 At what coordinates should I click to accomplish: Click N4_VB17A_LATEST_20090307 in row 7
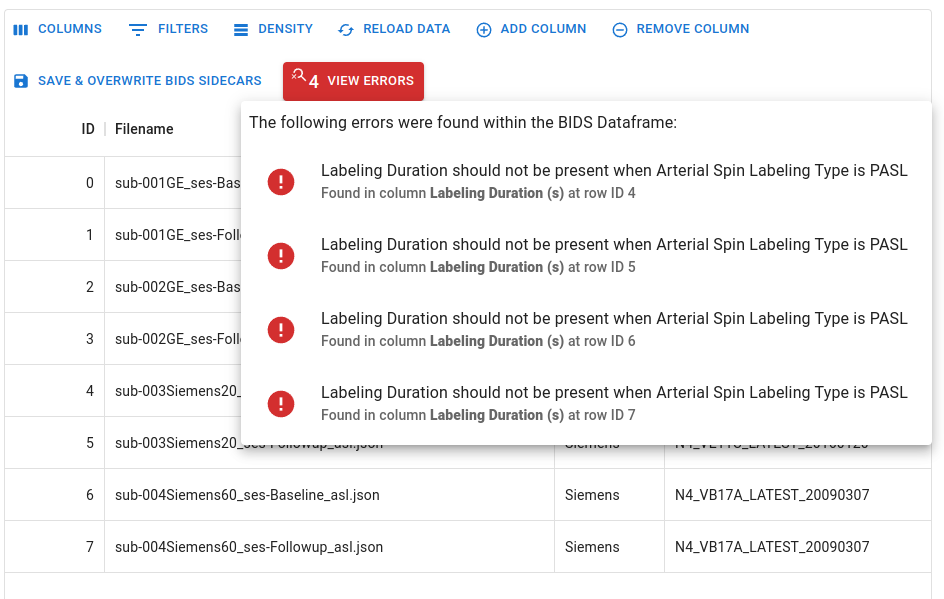pyautogui.click(x=798, y=547)
